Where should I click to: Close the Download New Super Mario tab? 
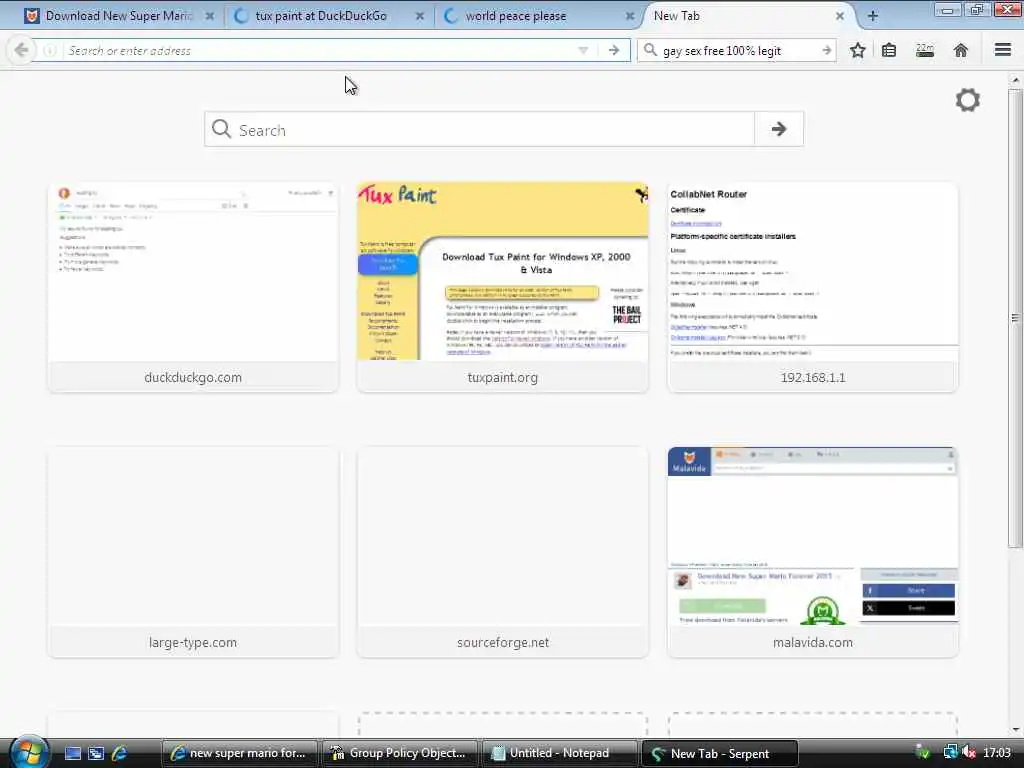210,16
